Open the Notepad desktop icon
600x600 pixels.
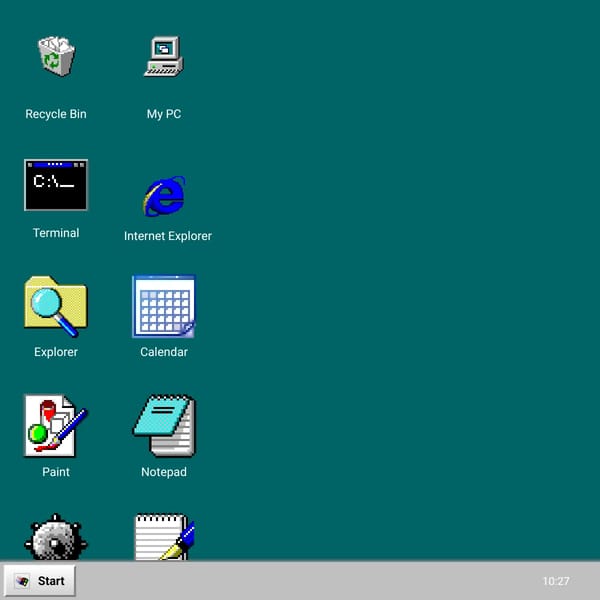tap(164, 426)
